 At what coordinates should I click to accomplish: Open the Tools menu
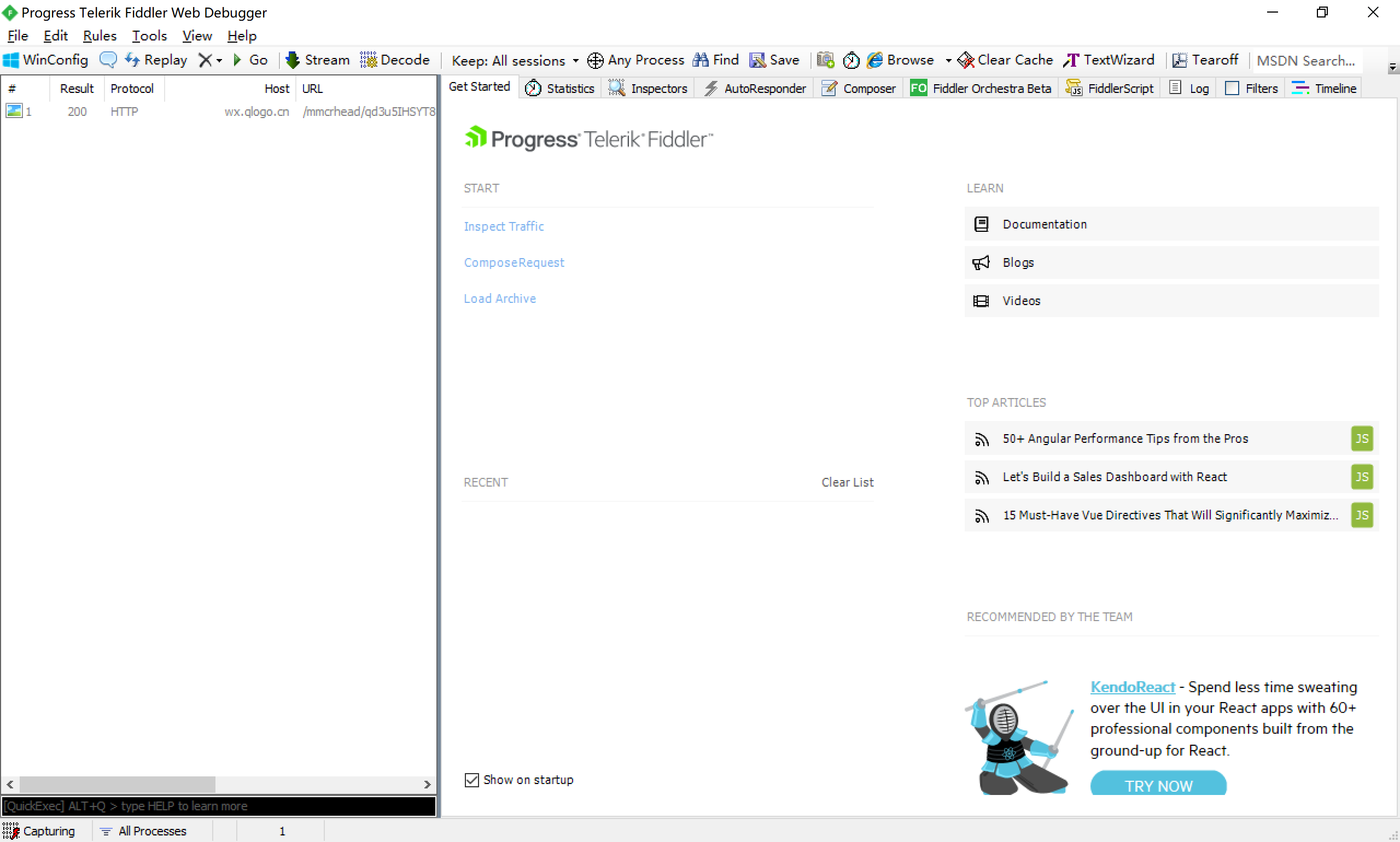tap(149, 36)
